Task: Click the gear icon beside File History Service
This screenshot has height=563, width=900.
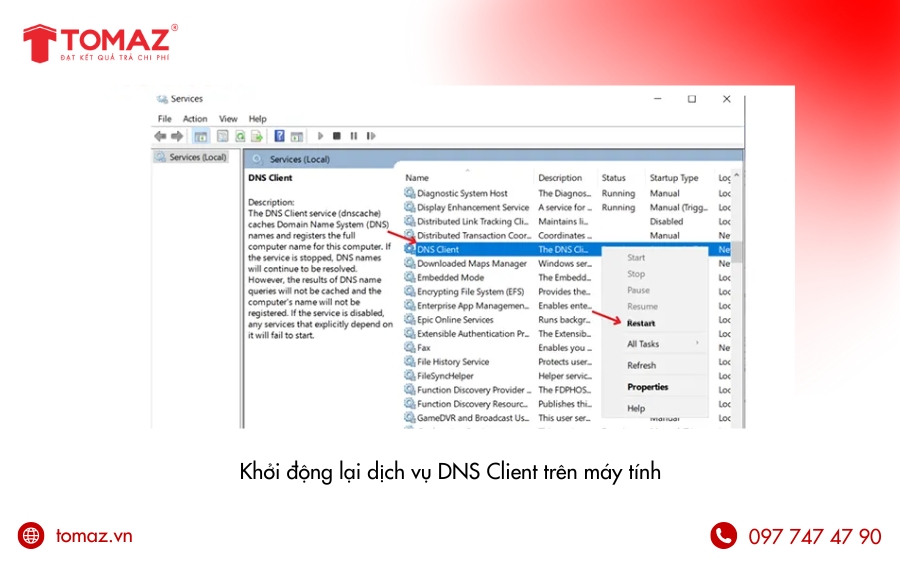Action: [409, 361]
